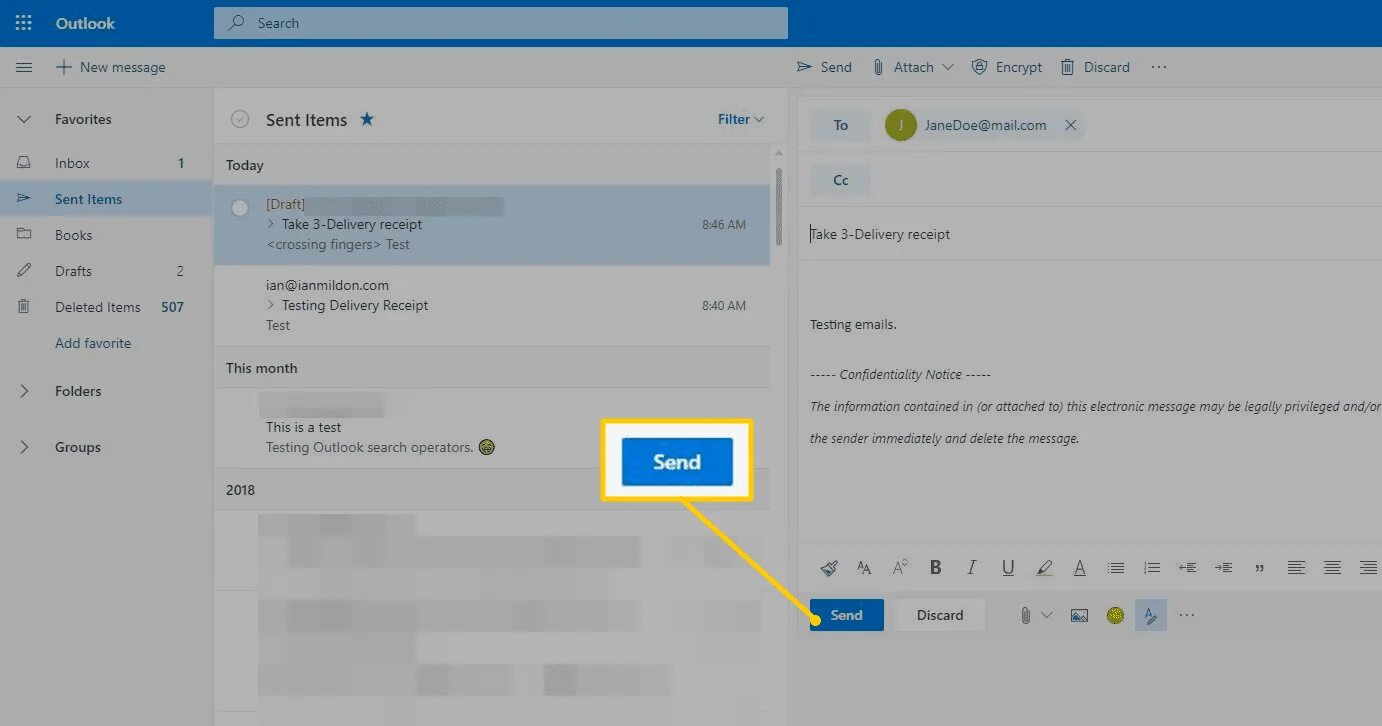
Task: Center align text
Action: pyautogui.click(x=1332, y=568)
